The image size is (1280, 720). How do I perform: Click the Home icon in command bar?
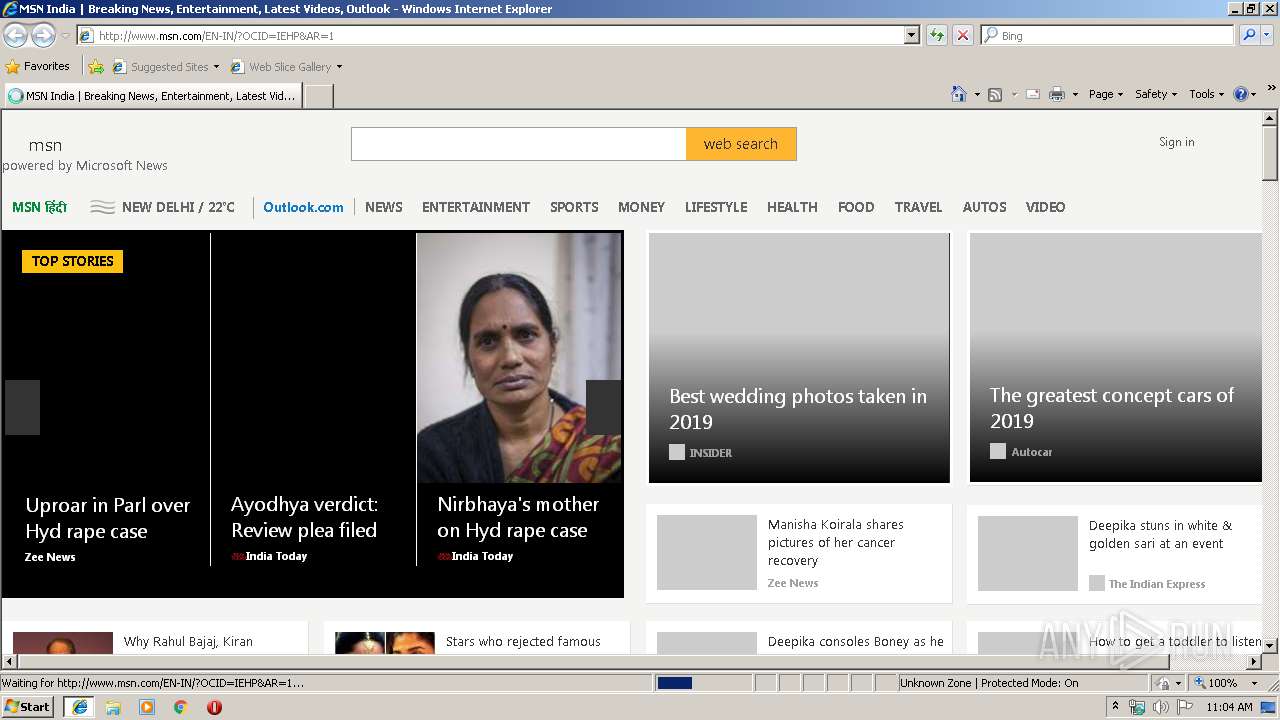959,94
